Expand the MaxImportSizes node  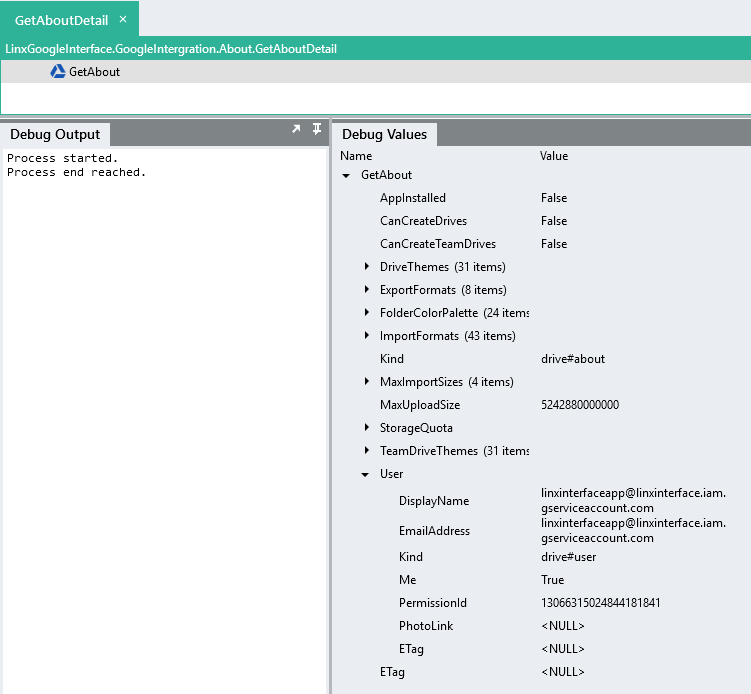(367, 381)
